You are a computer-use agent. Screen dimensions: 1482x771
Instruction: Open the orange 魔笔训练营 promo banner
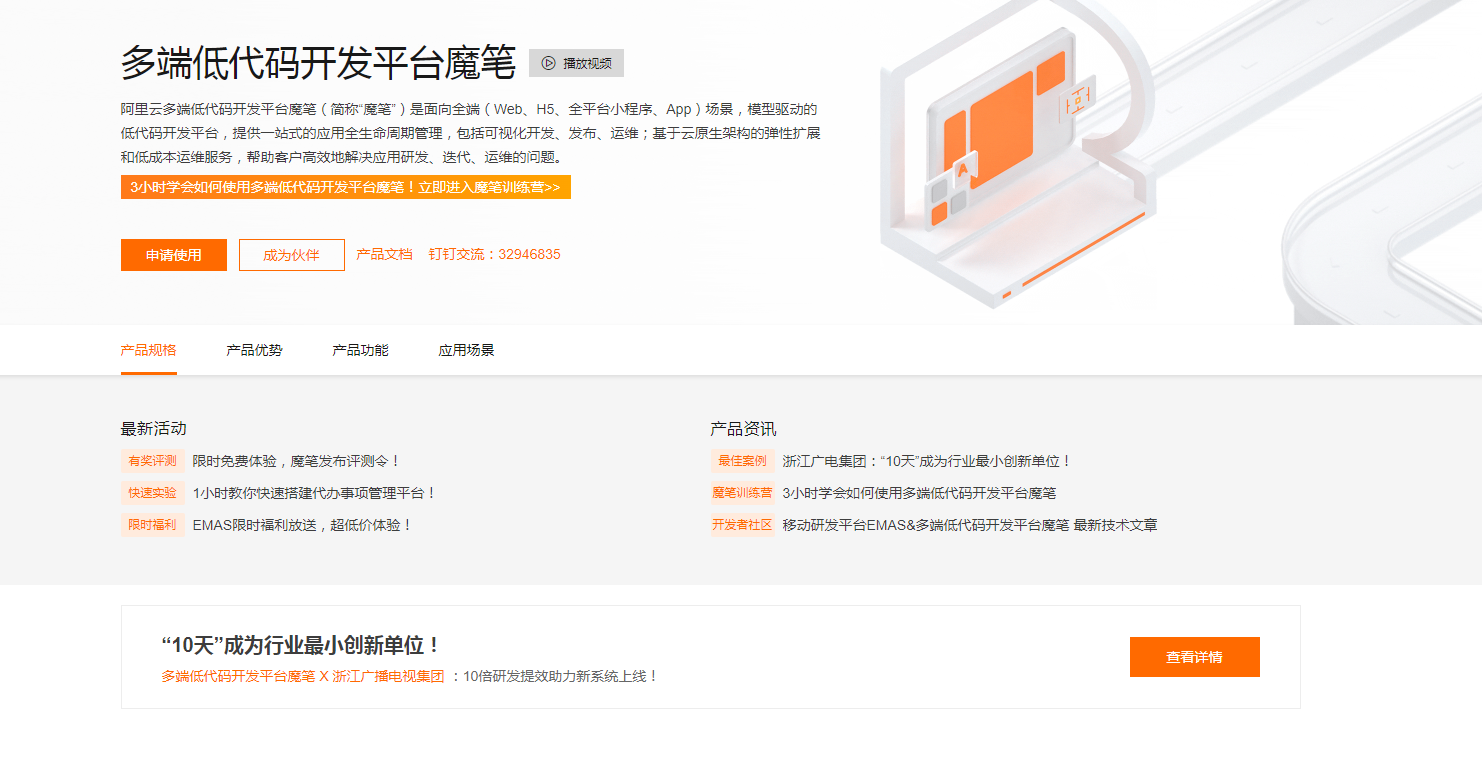pyautogui.click(x=346, y=187)
